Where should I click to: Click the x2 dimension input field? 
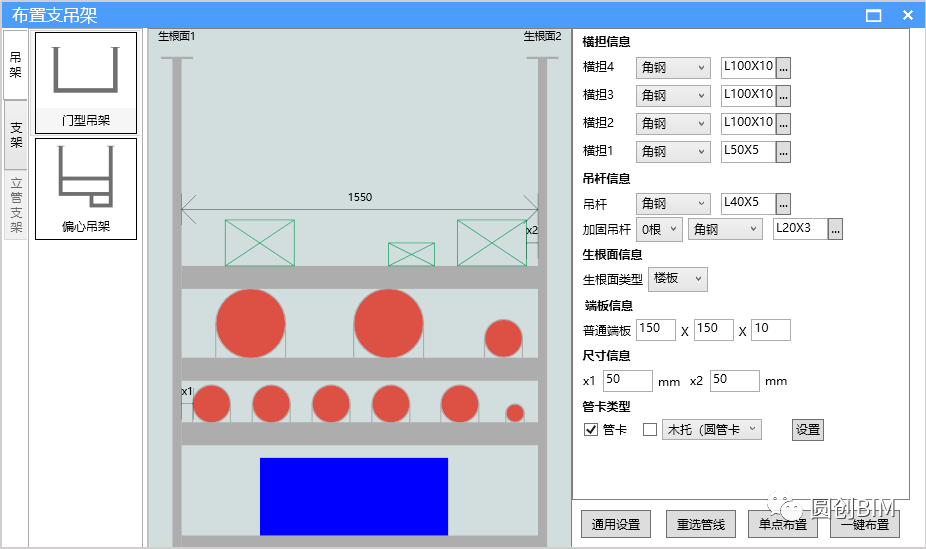tap(735, 381)
